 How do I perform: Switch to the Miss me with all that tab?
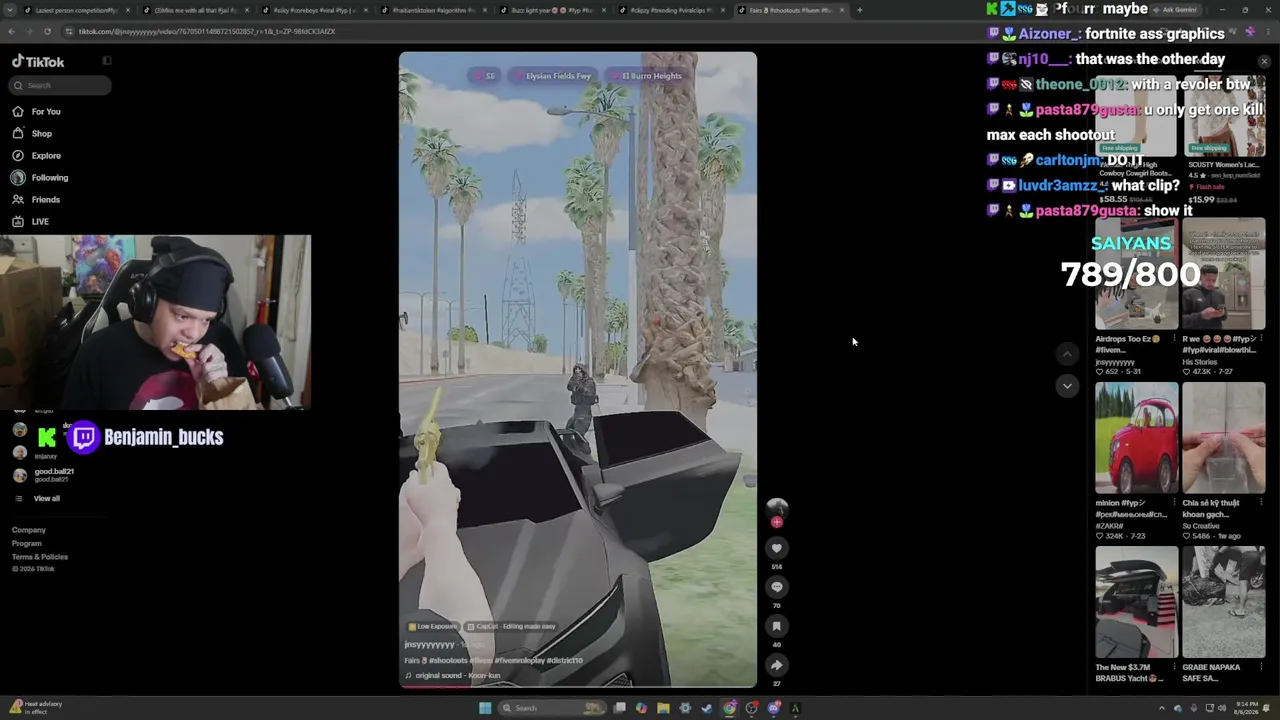point(196,10)
